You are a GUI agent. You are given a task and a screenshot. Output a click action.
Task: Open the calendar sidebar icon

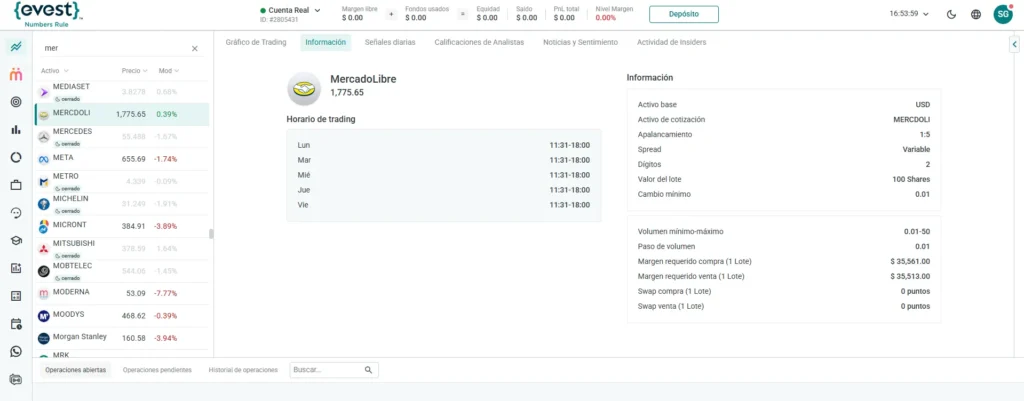pos(16,324)
